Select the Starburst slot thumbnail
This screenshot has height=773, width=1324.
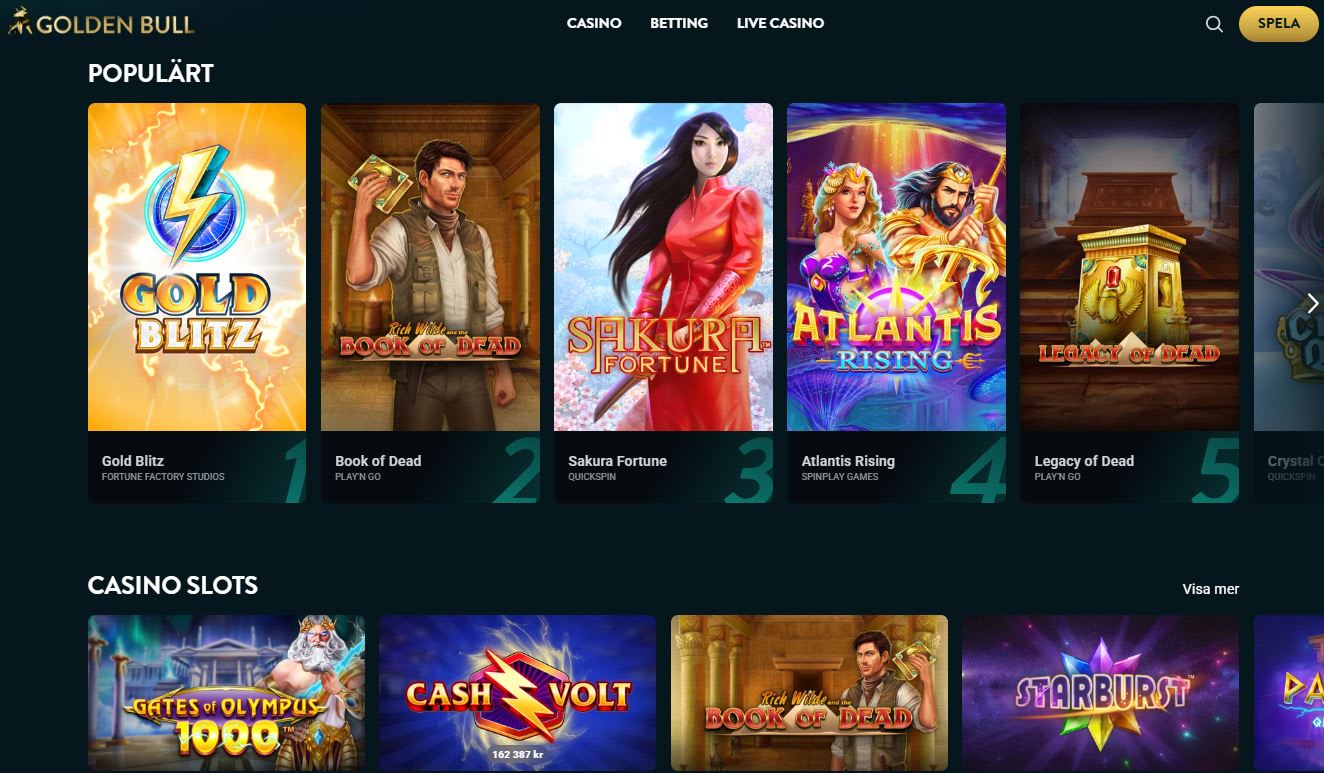coord(1100,693)
